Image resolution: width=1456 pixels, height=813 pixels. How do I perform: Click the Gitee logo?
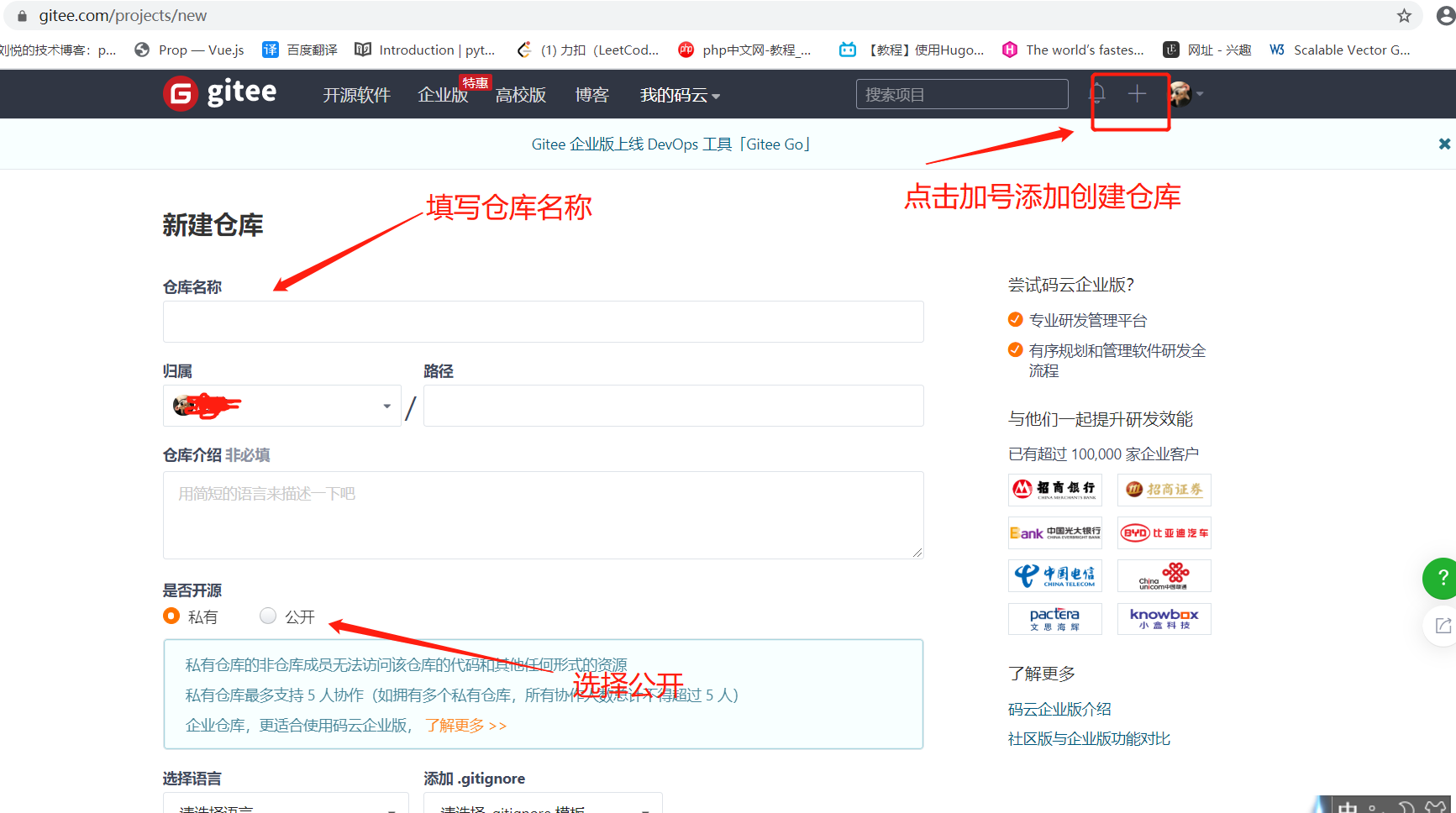220,93
